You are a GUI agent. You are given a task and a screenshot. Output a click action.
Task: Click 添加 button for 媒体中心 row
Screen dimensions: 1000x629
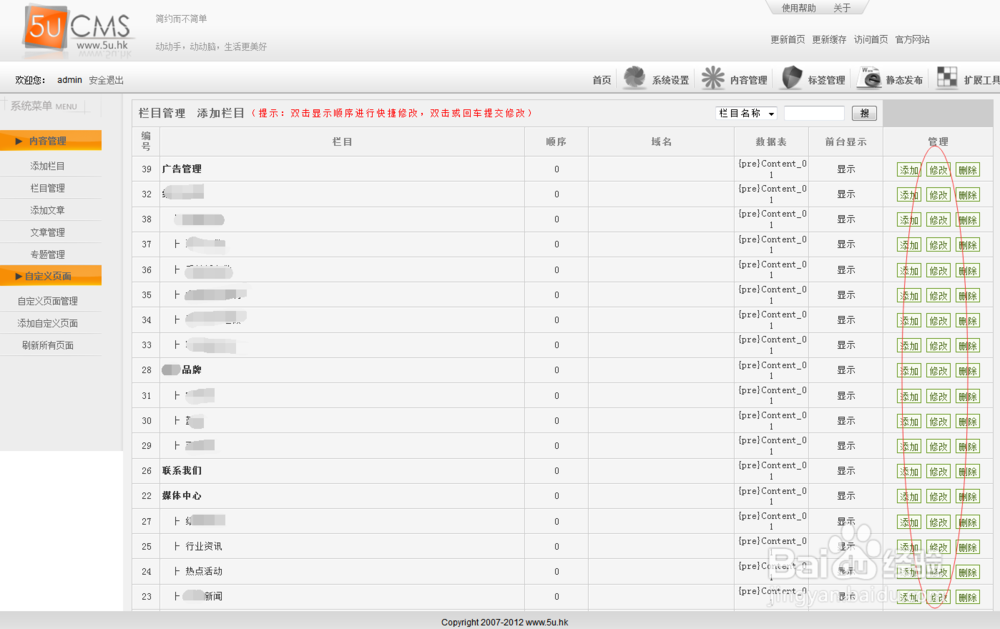[909, 497]
